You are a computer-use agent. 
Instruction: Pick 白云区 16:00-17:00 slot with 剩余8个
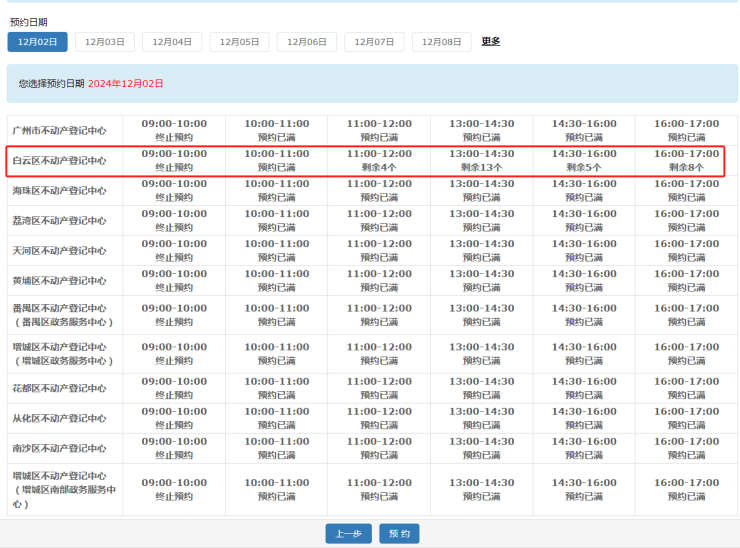(686, 160)
